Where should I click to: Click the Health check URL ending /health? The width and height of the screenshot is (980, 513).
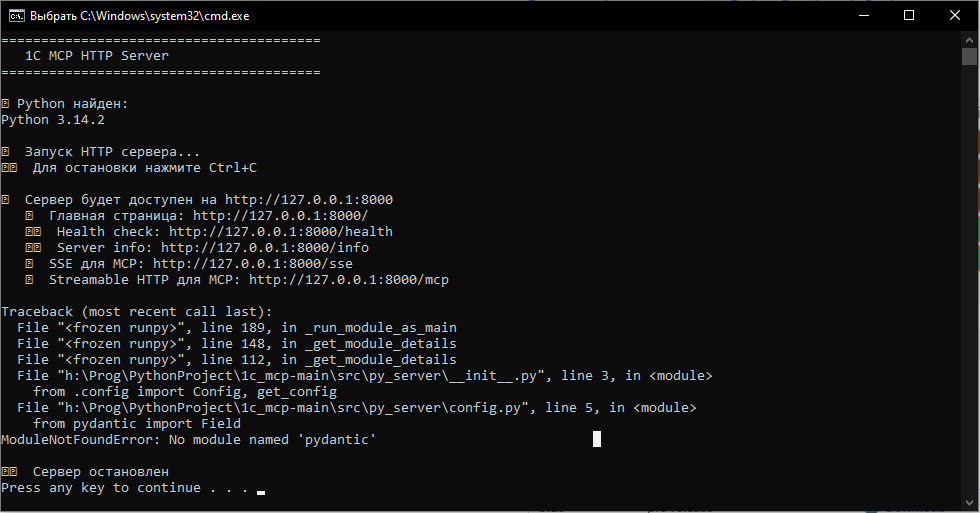(280, 232)
